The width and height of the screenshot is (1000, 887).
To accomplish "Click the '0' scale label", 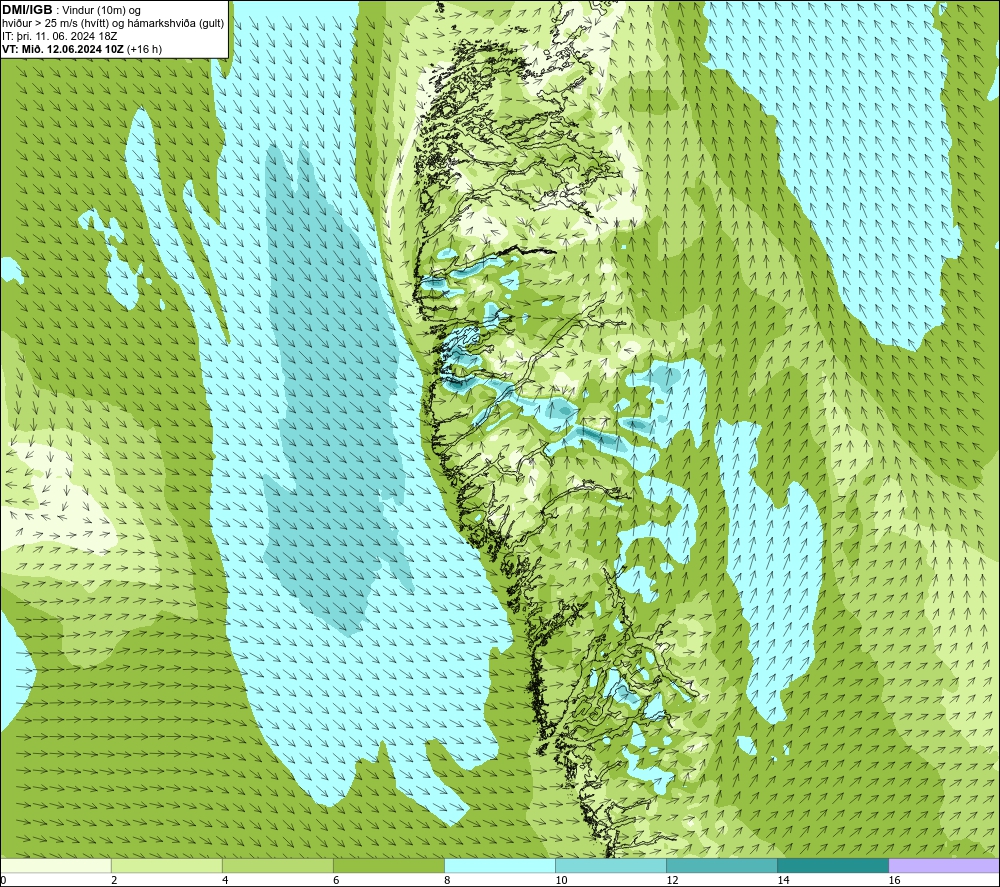I will pos(4,880).
